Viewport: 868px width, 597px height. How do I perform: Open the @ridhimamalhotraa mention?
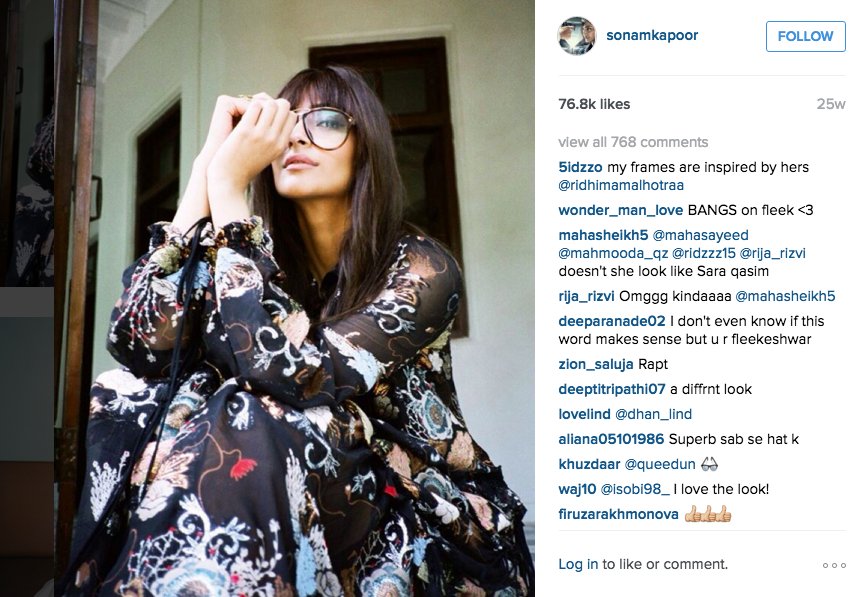[621, 186]
